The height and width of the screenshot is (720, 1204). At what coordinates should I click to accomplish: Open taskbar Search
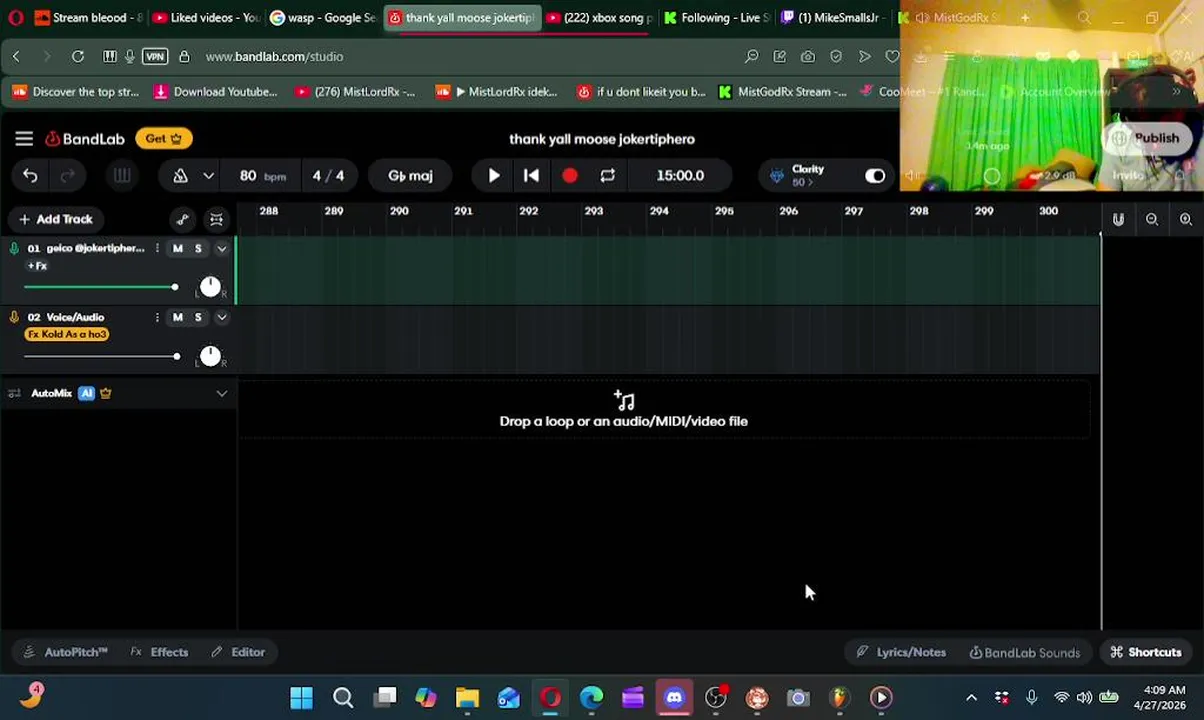click(343, 698)
